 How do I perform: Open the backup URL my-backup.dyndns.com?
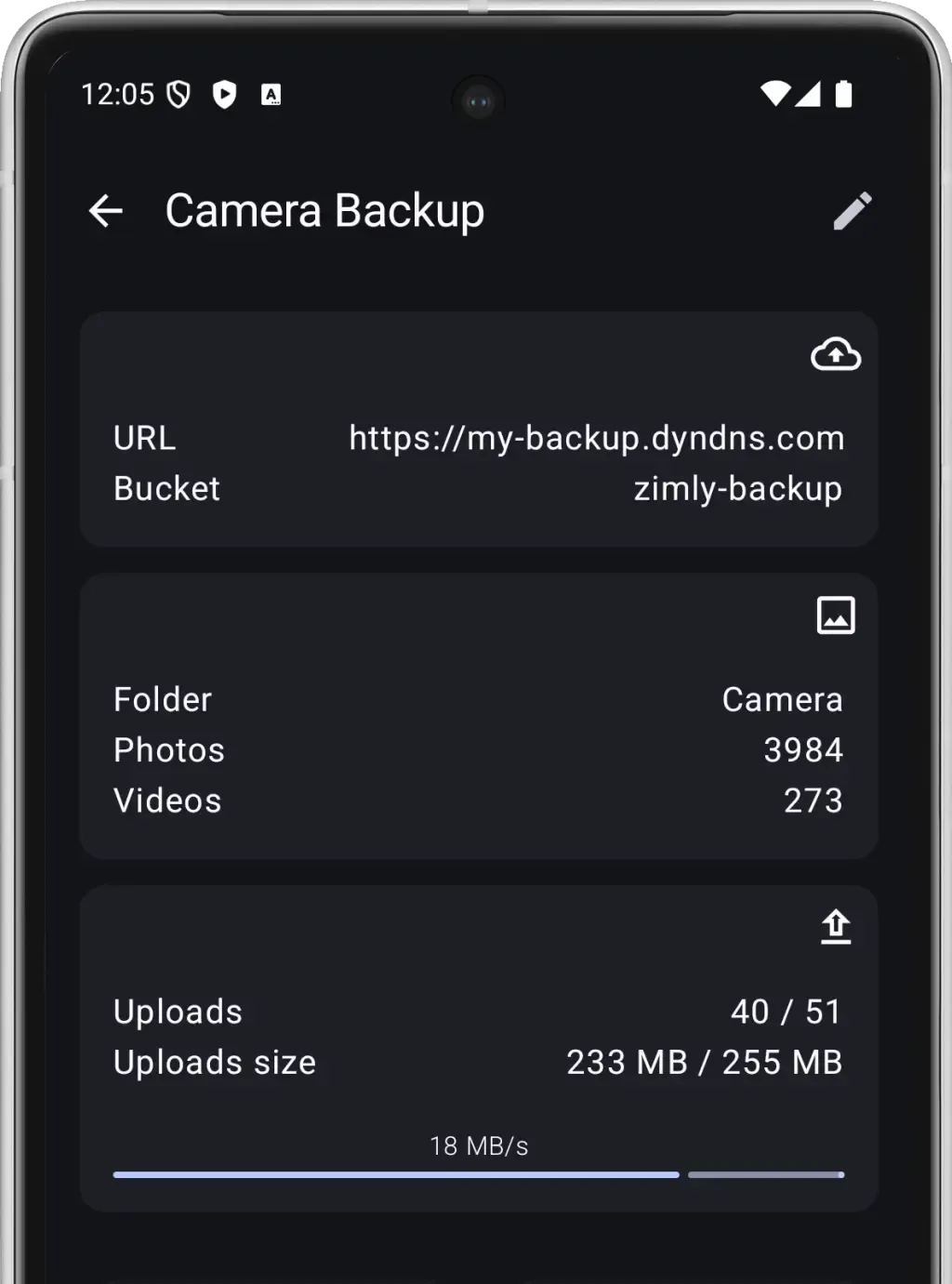click(x=596, y=437)
